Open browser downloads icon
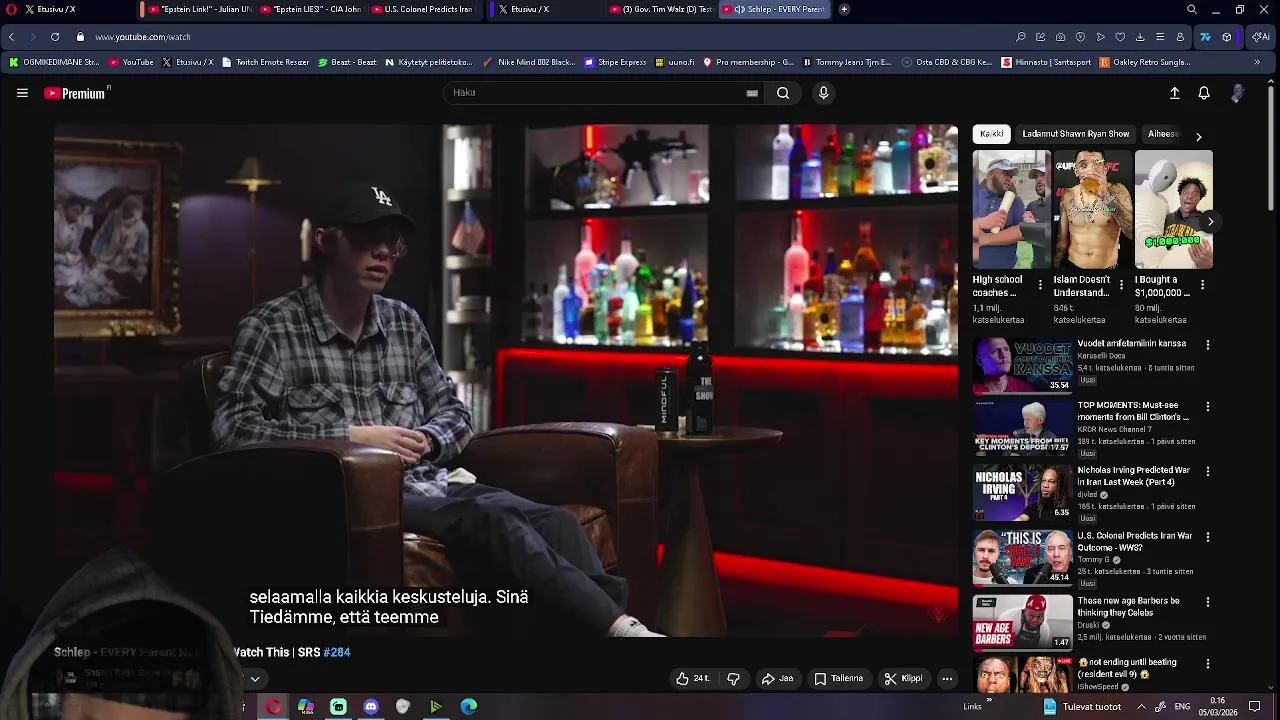Image resolution: width=1280 pixels, height=720 pixels. point(1140,37)
